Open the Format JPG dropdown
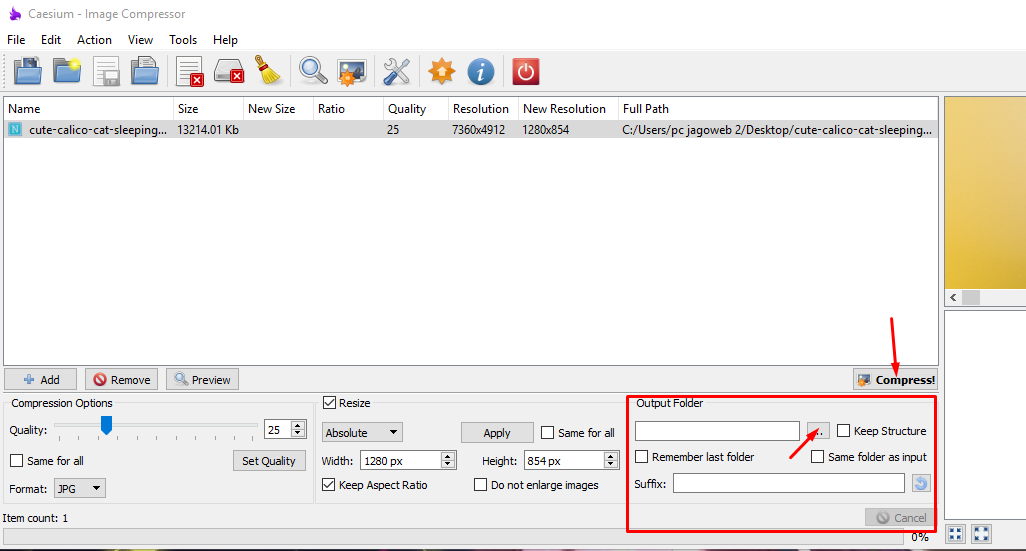Viewport: 1026px width, 551px height. point(80,488)
